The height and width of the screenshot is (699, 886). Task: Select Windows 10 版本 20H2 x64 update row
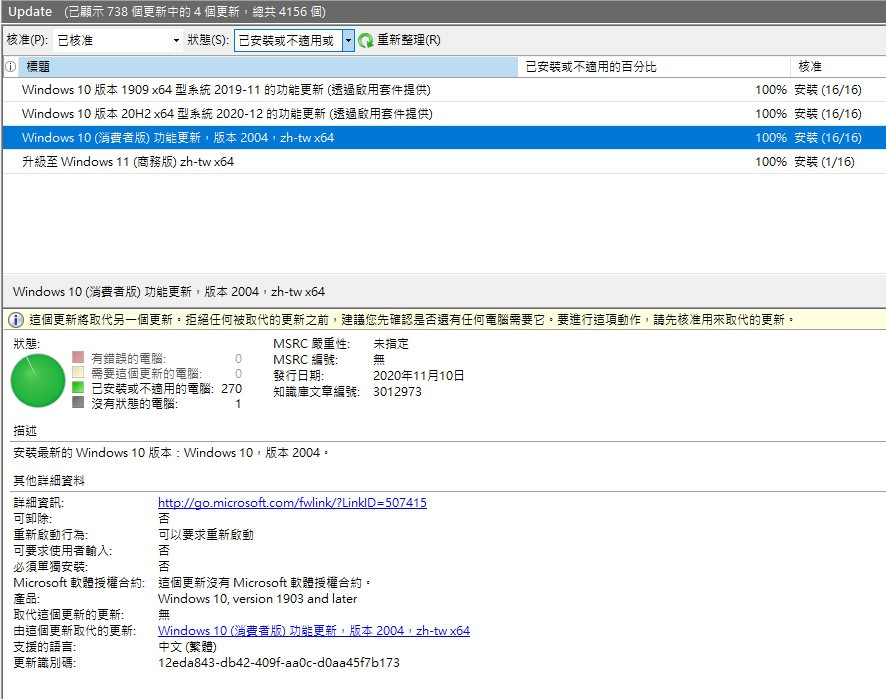pos(444,114)
